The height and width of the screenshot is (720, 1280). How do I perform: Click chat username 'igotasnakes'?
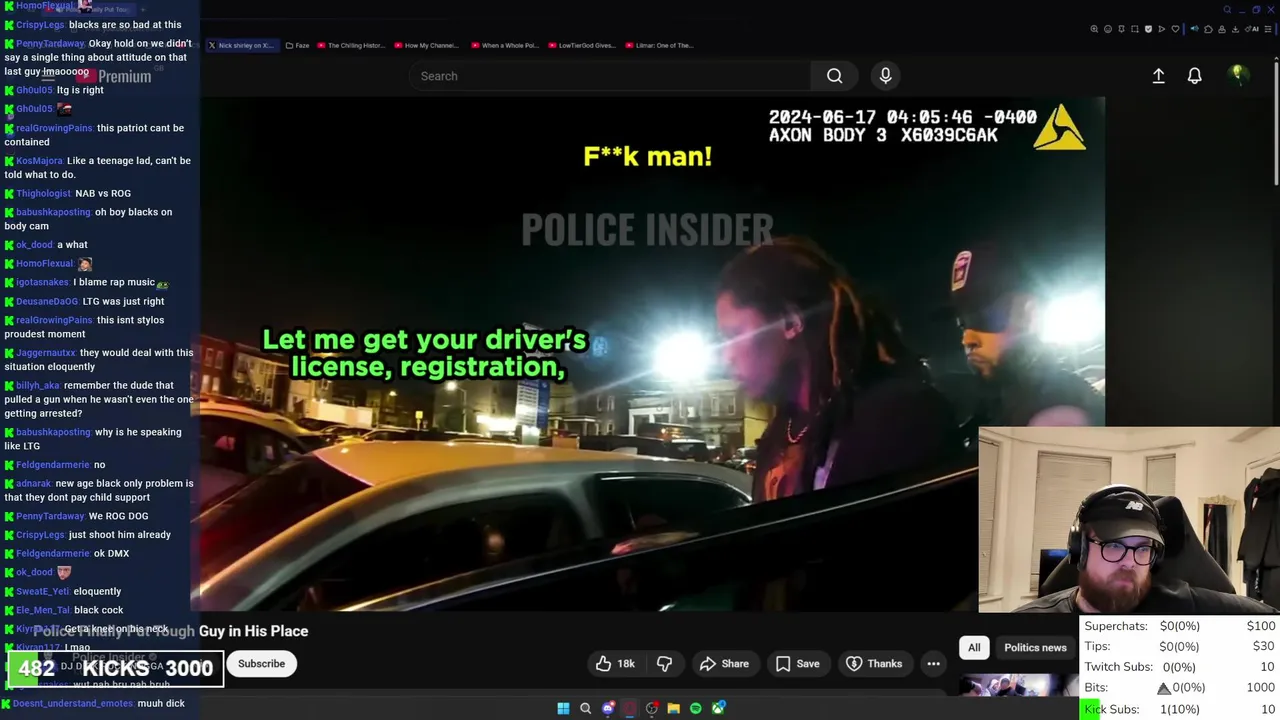43,282
